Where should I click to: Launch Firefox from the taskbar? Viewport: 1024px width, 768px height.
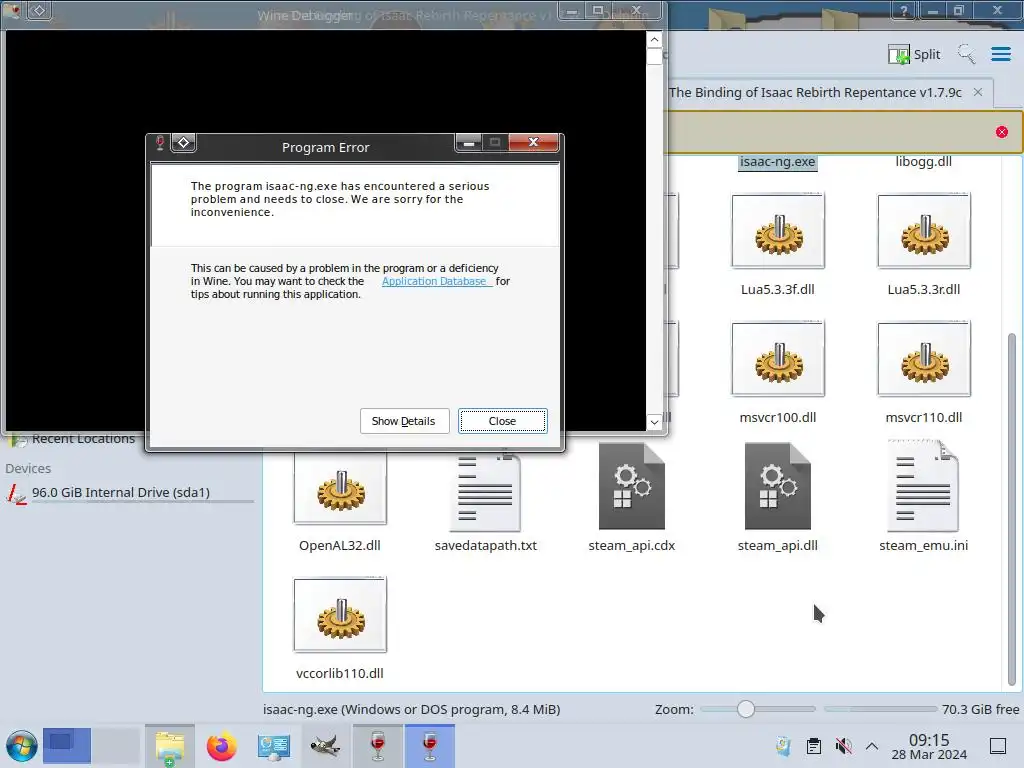221,746
